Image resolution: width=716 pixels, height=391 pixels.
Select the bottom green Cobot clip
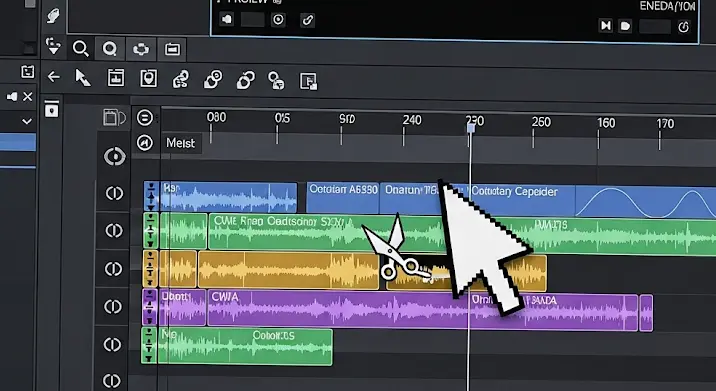point(245,346)
